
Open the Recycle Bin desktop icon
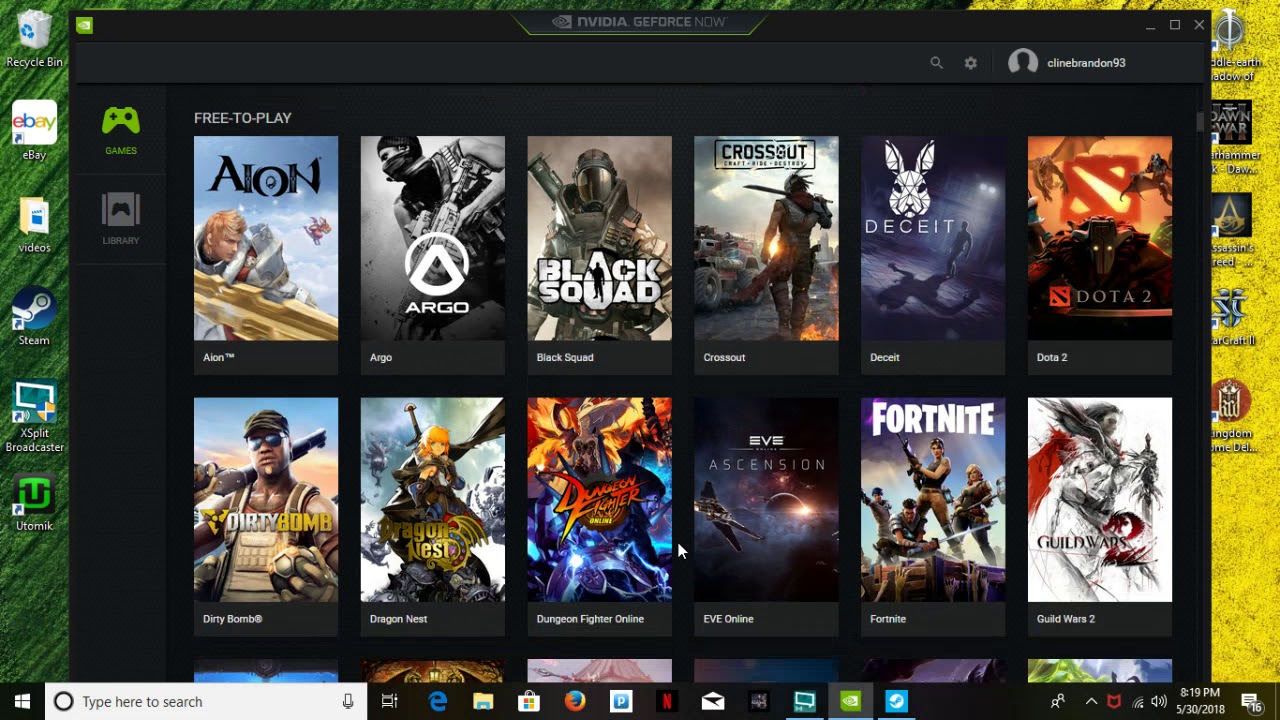pos(34,40)
